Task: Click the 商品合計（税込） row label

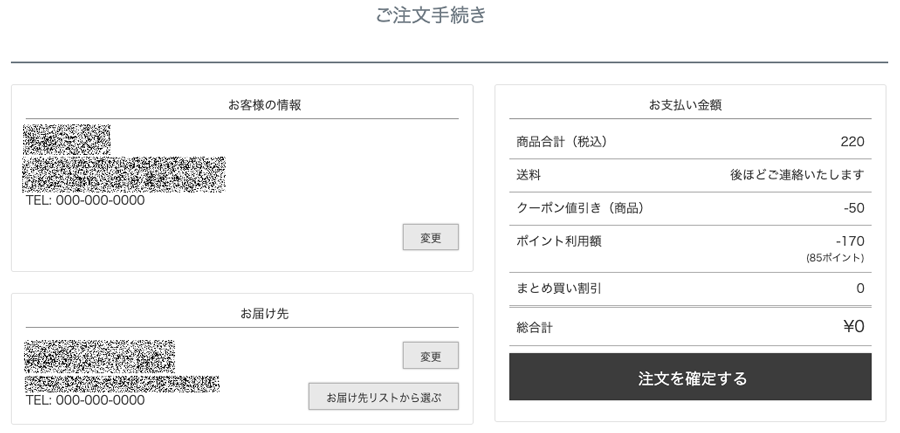Action: point(561,142)
